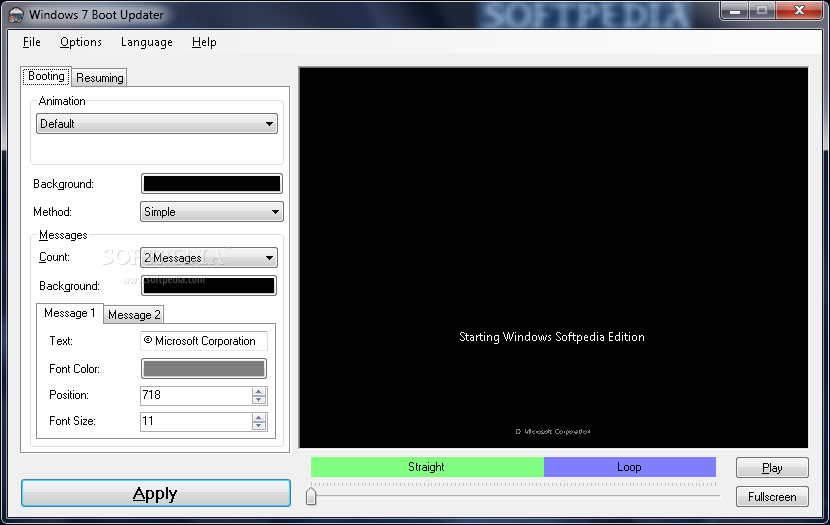Click the message Text input field
The width and height of the screenshot is (830, 525).
[x=204, y=341]
